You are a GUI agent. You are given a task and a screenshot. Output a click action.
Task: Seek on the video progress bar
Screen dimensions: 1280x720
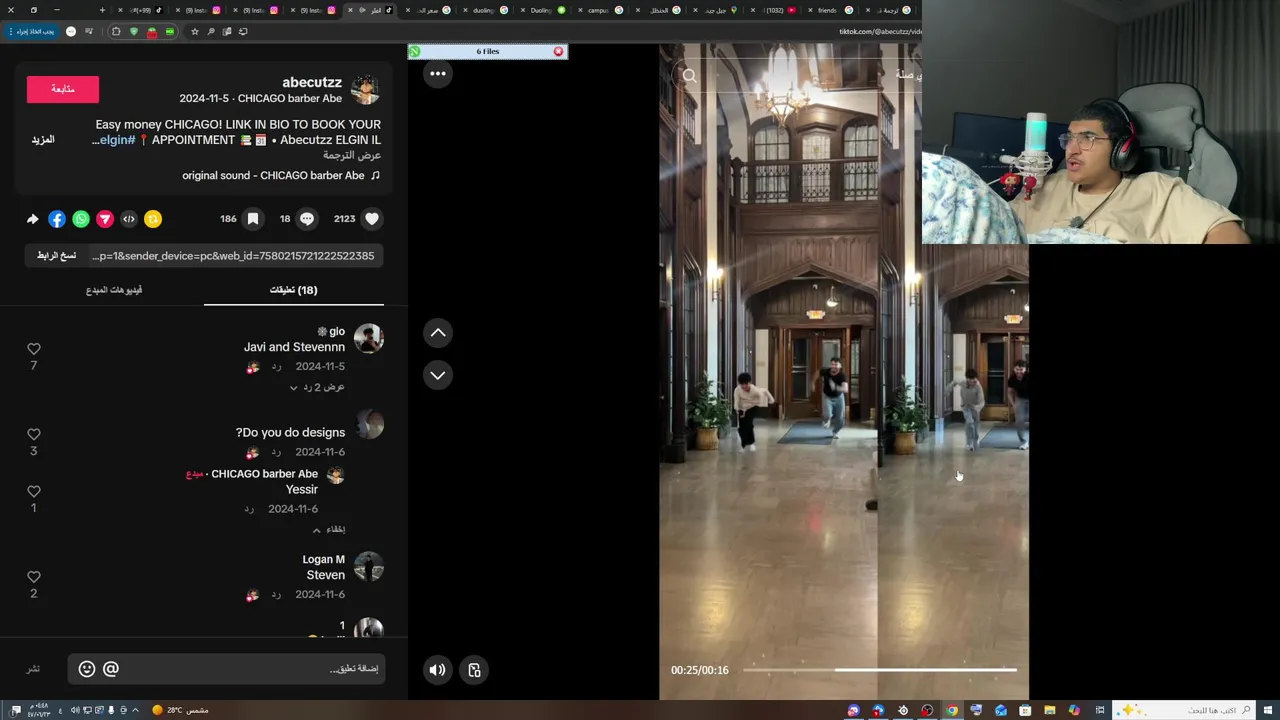[x=880, y=670]
